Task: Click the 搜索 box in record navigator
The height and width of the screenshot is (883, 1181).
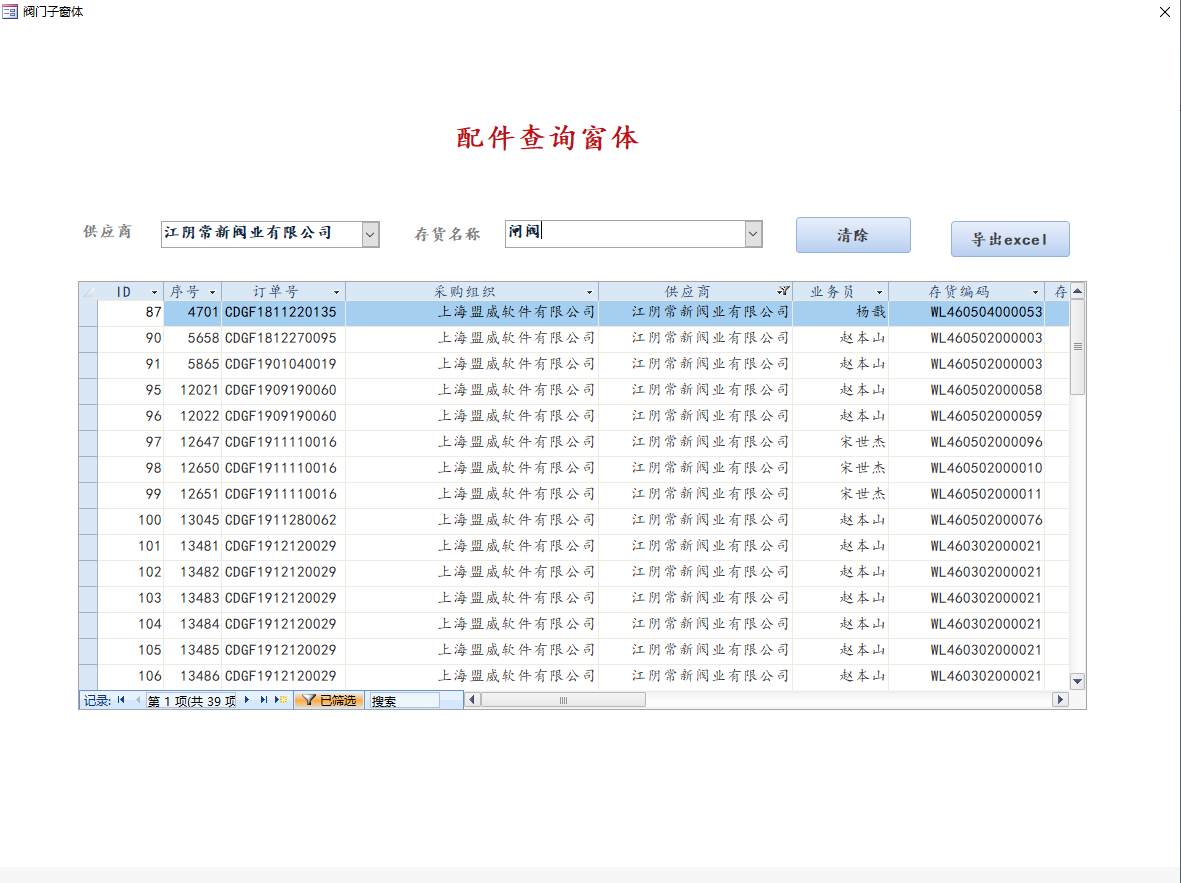Action: (404, 701)
